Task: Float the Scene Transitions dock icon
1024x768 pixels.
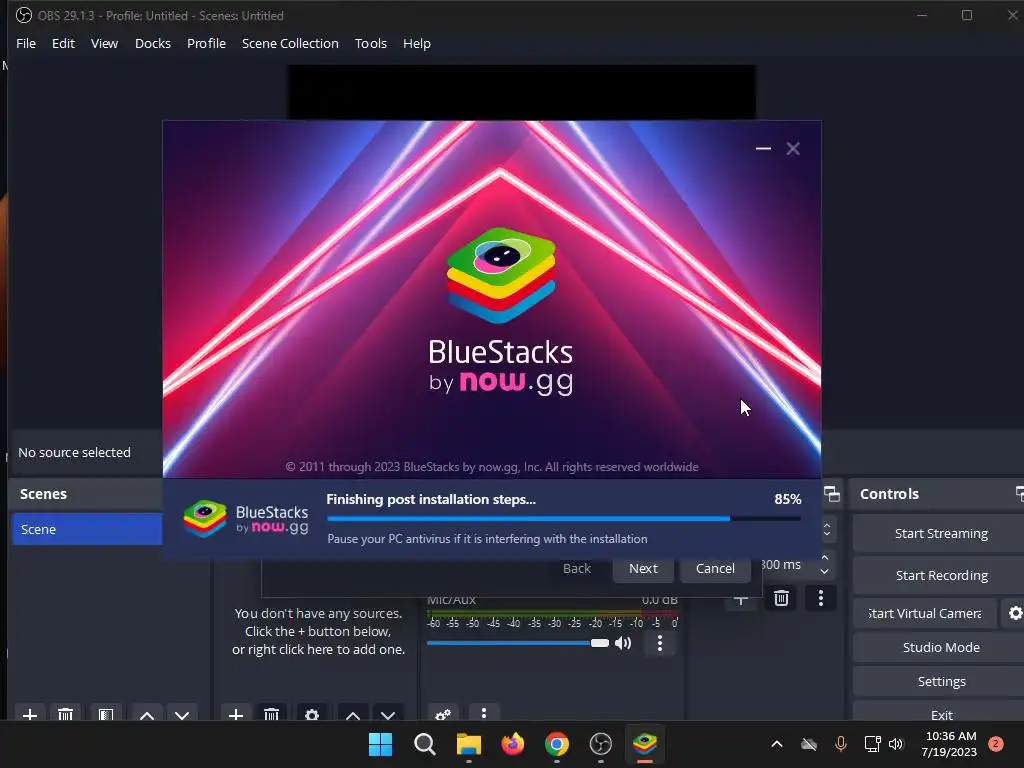Action: click(x=832, y=494)
